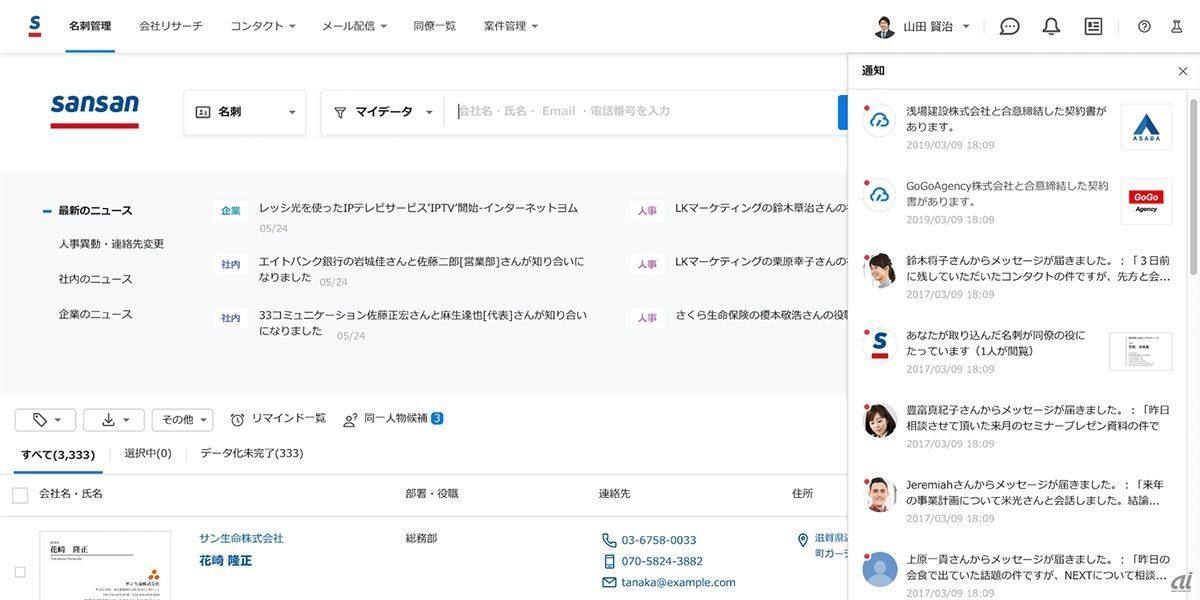Click the phone icon beside 03-6758-0033
This screenshot has height=600, width=1200.
[x=609, y=540]
